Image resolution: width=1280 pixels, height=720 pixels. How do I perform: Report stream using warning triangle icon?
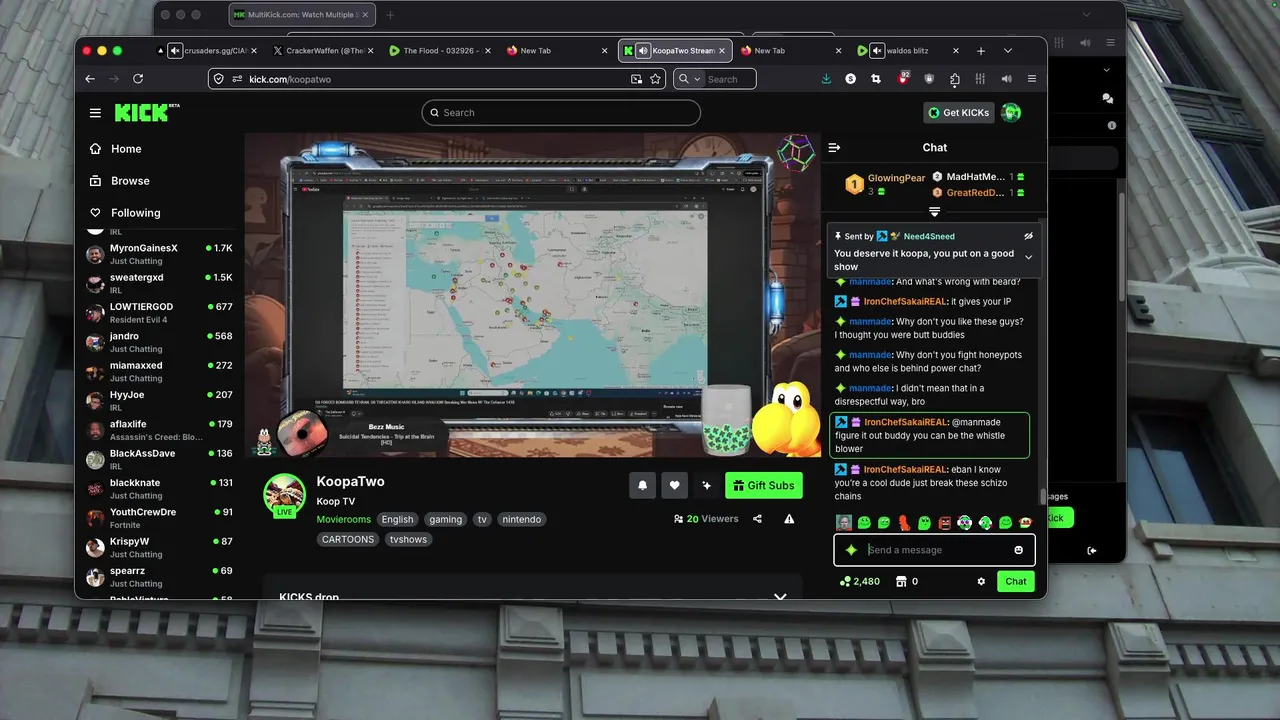pos(789,519)
